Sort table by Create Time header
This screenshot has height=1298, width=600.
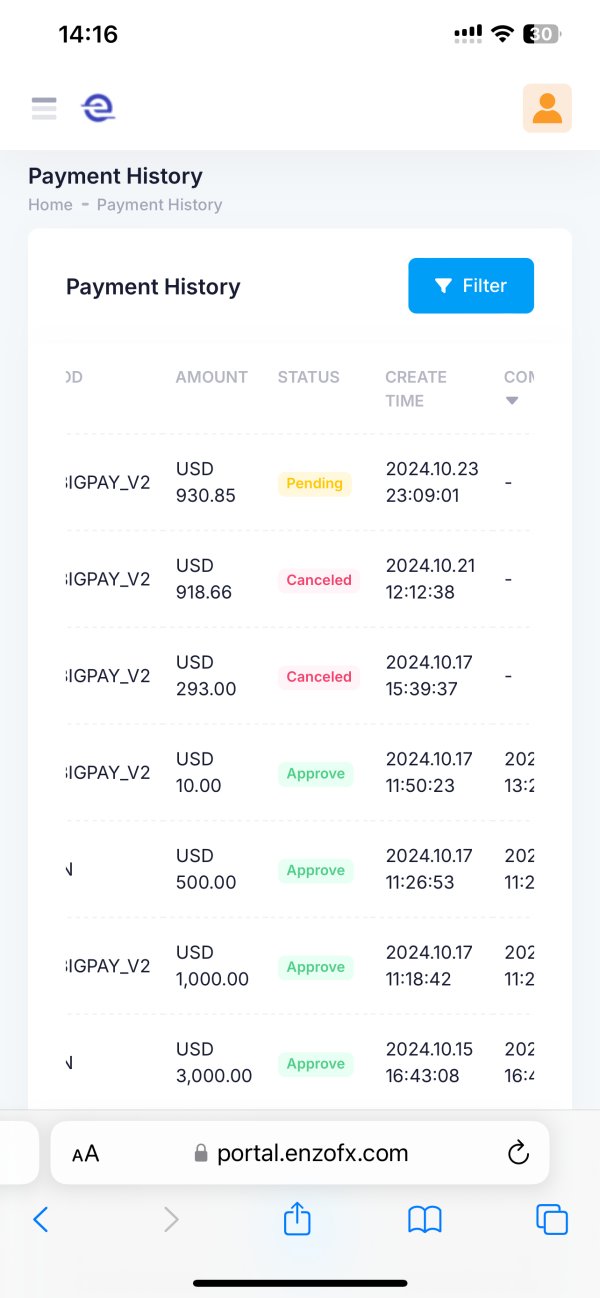[416, 389]
